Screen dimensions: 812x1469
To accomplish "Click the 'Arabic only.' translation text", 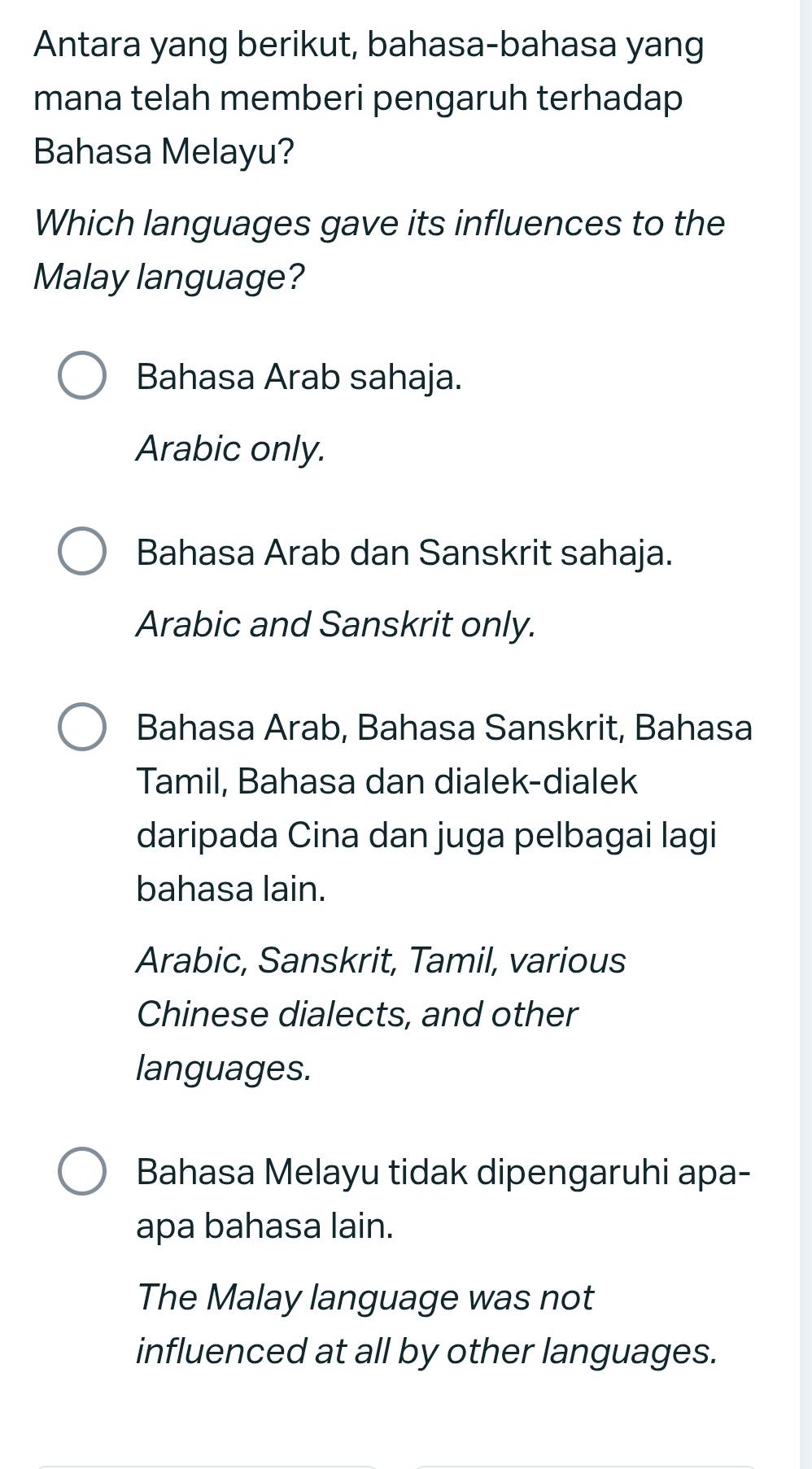I will point(231,448).
